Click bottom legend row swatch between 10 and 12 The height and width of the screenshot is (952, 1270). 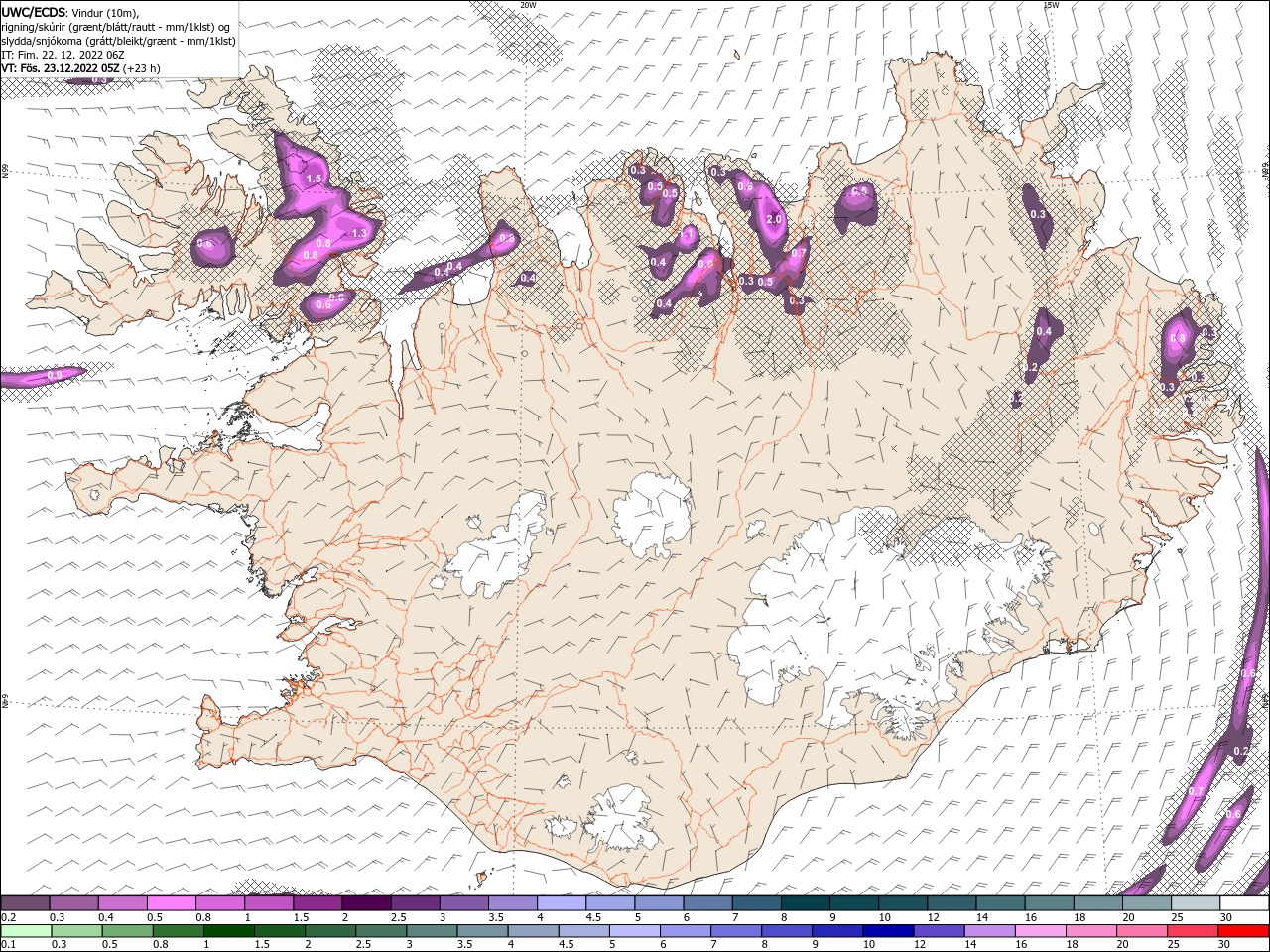888,931
